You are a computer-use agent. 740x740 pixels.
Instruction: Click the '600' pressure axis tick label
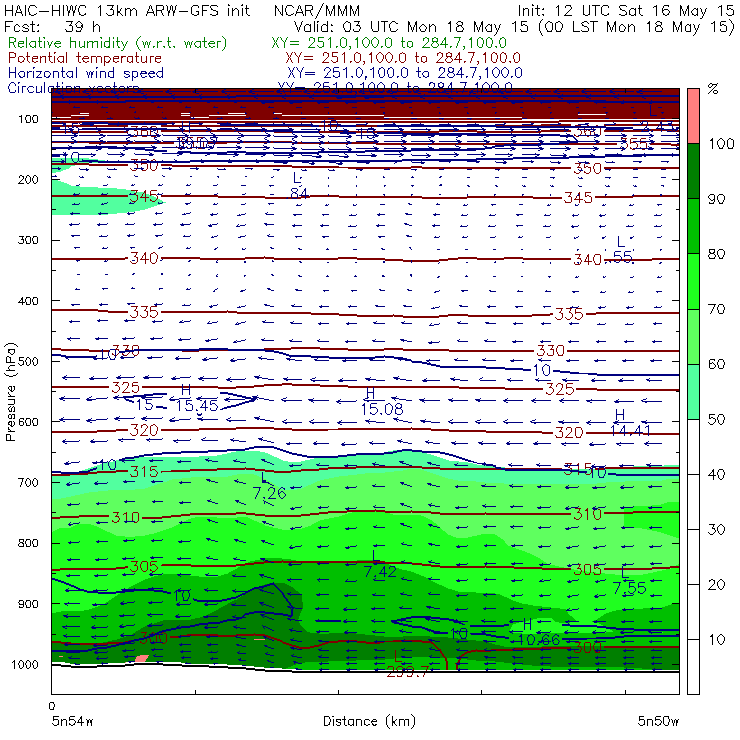pyautogui.click(x=28, y=421)
